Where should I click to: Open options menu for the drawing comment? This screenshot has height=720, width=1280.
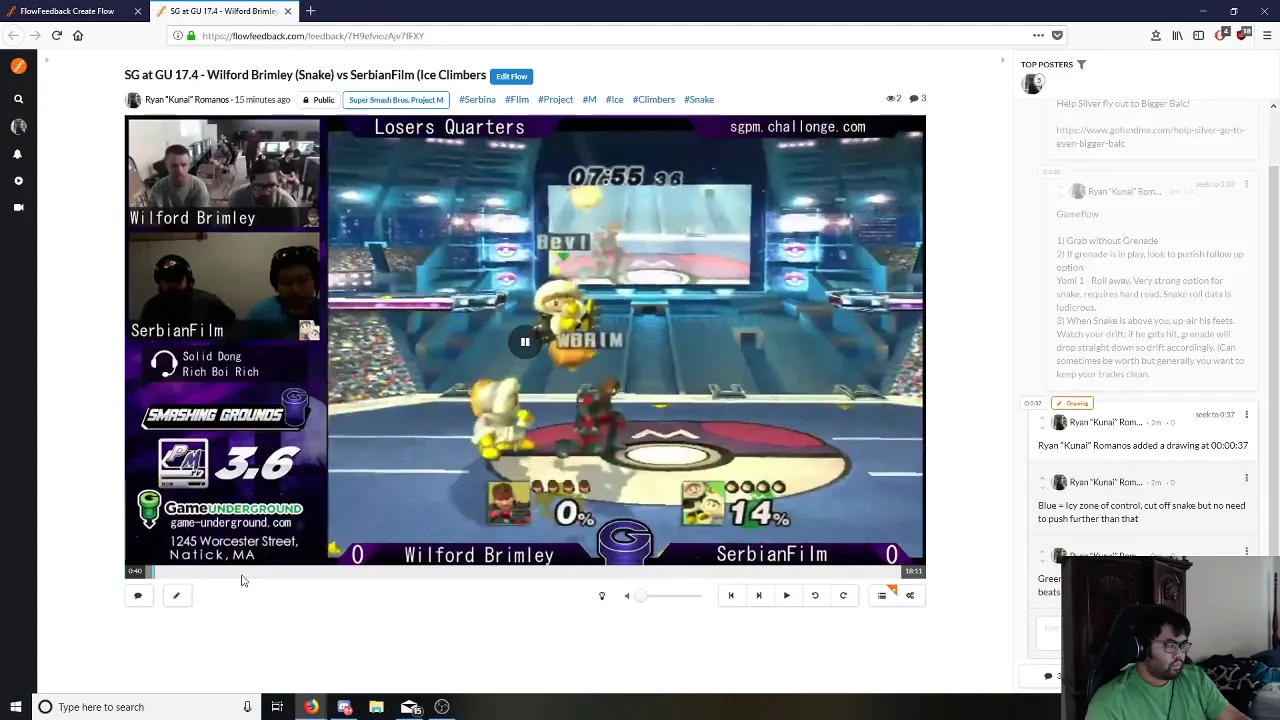point(1246,415)
